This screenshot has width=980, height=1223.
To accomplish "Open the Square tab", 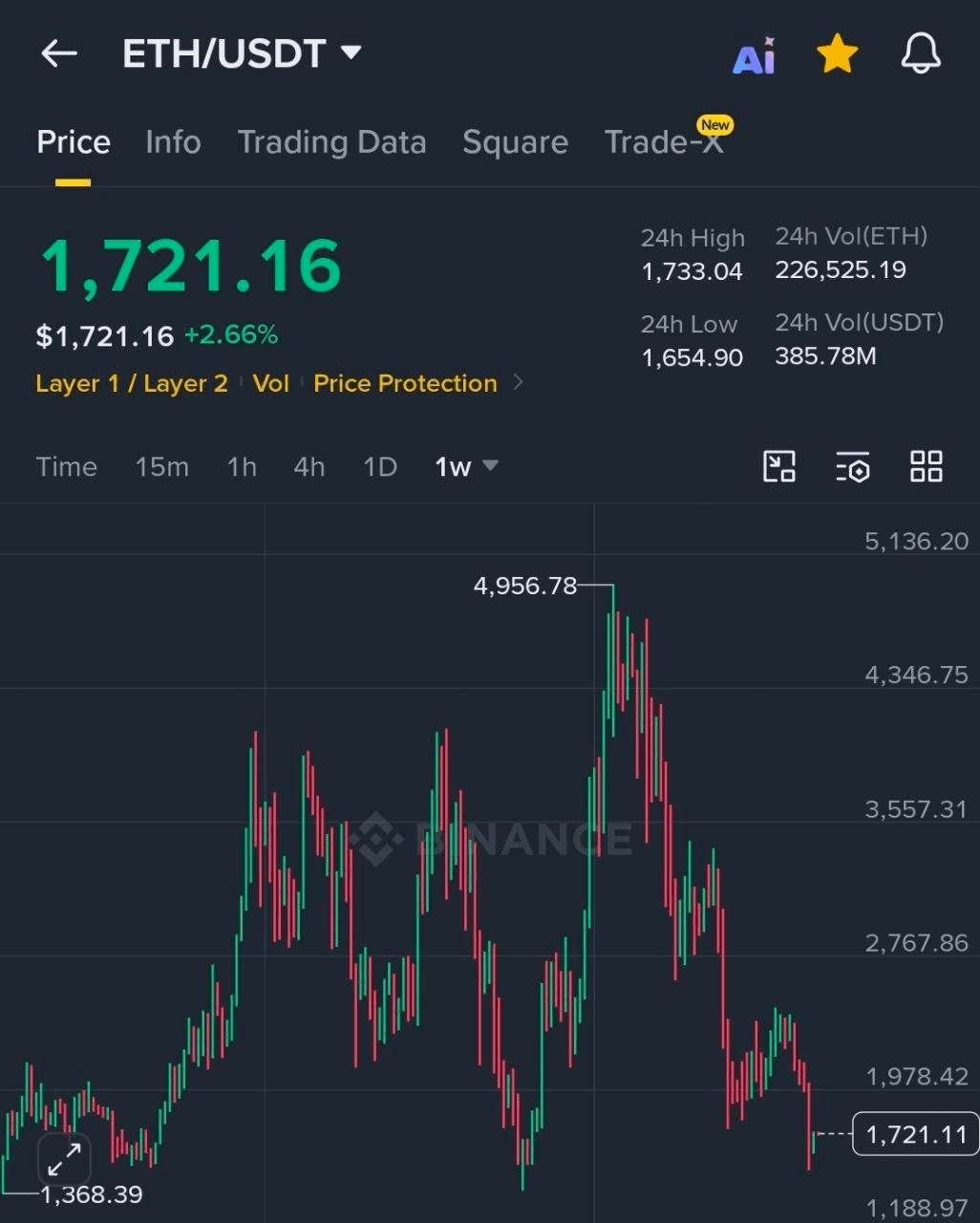I will point(515,142).
